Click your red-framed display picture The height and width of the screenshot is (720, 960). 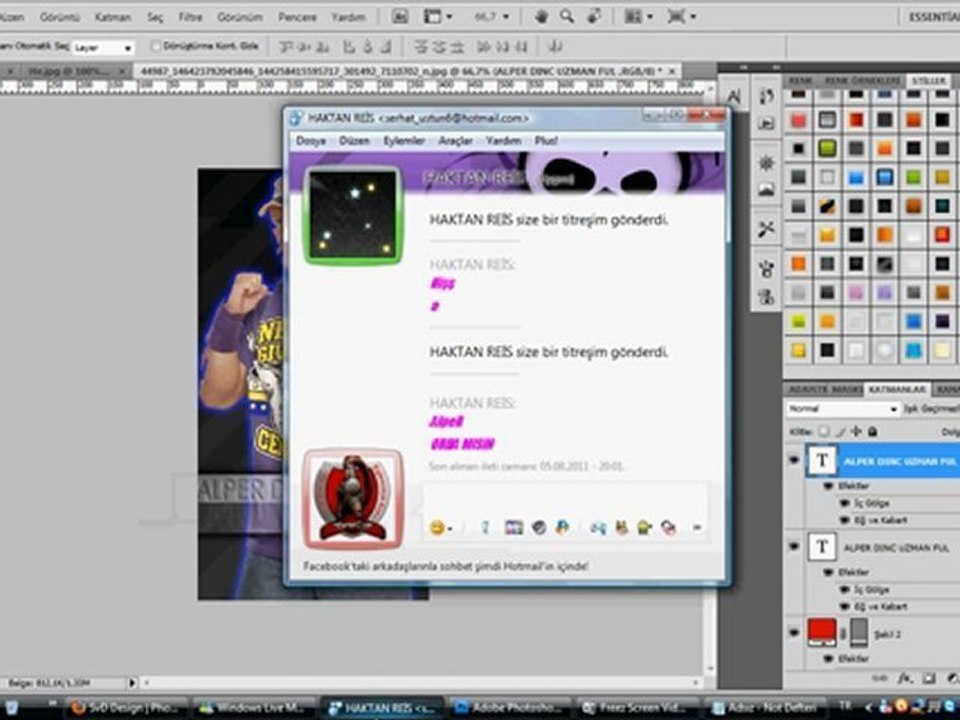coord(352,497)
